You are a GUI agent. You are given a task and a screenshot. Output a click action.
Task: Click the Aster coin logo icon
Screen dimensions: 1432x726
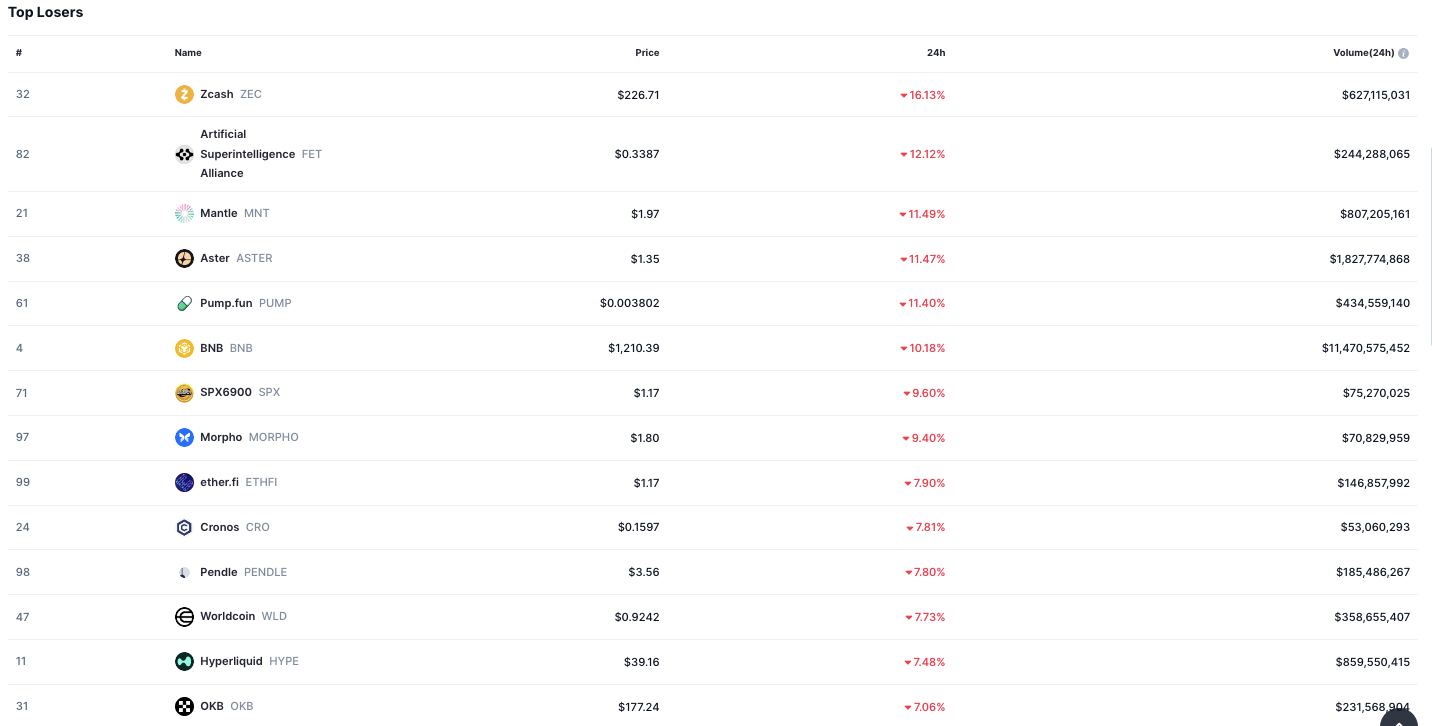[x=184, y=259]
